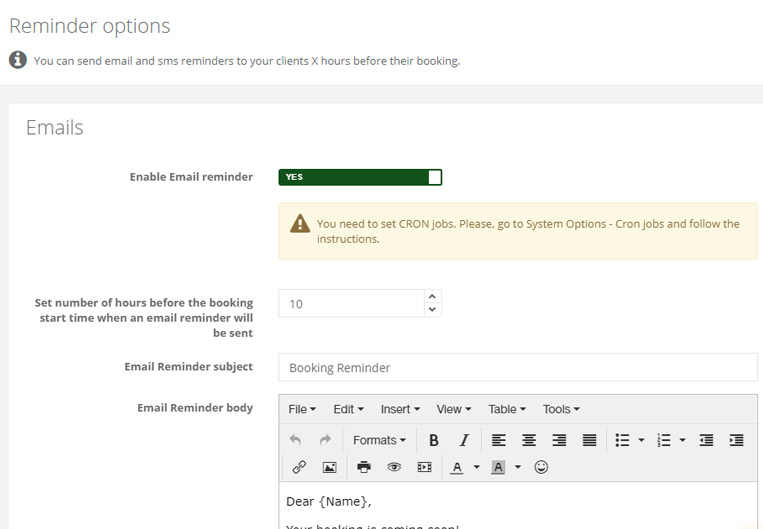This screenshot has width=763, height=529.
Task: Insert media using the video icon
Action: [x=424, y=467]
